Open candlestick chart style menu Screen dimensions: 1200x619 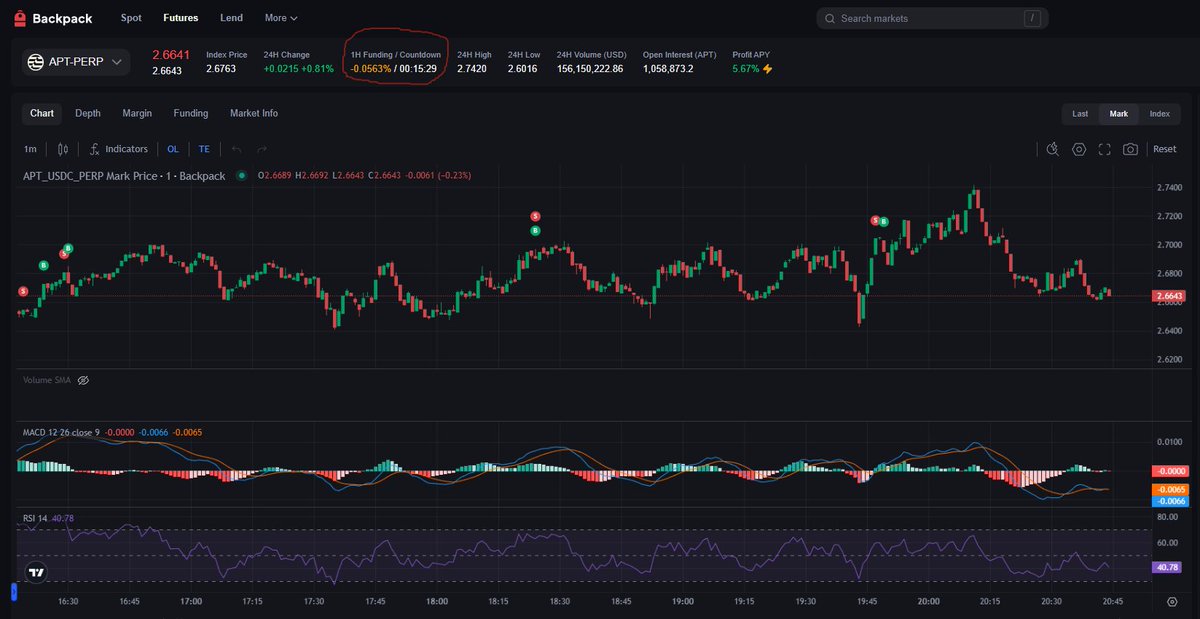point(63,149)
